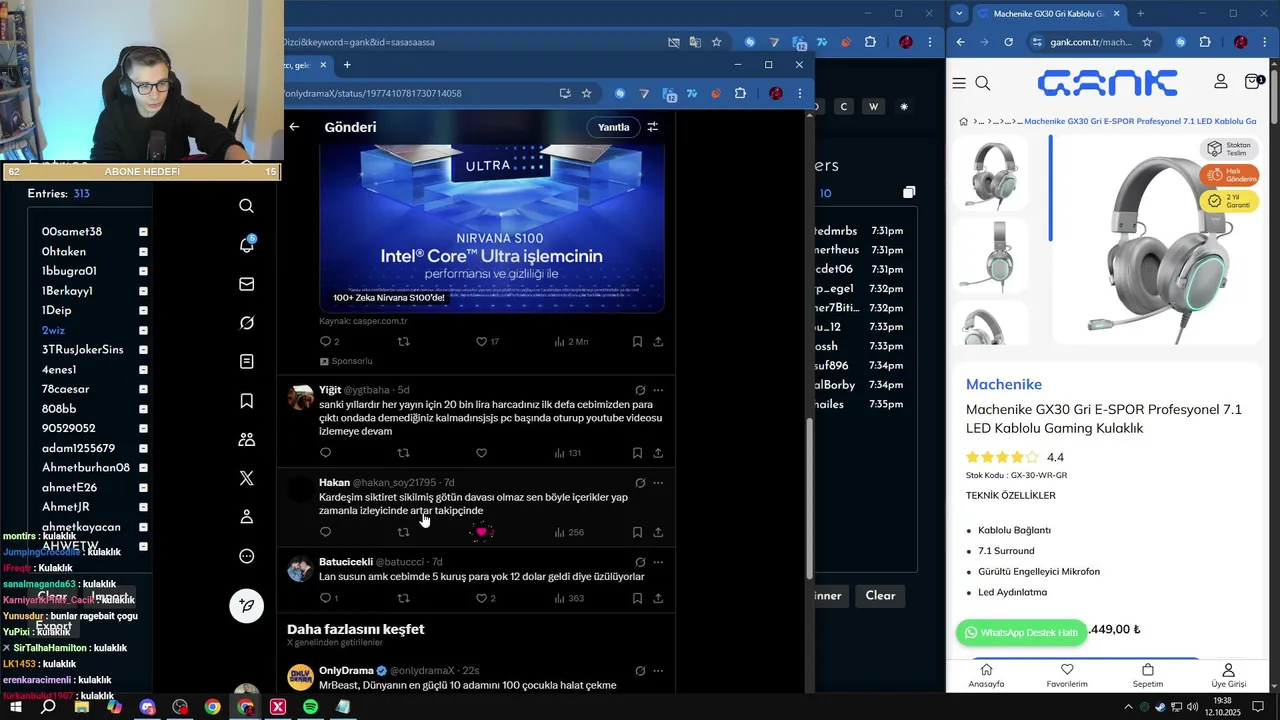This screenshot has height=720, width=1280.
Task: Like Batucicekli's comment with 2 likes
Action: 481,598
